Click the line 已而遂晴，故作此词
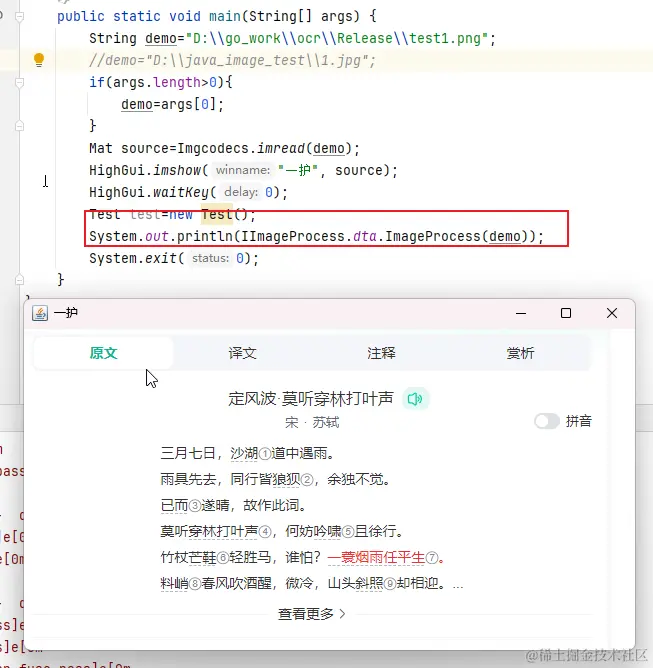 [233, 505]
